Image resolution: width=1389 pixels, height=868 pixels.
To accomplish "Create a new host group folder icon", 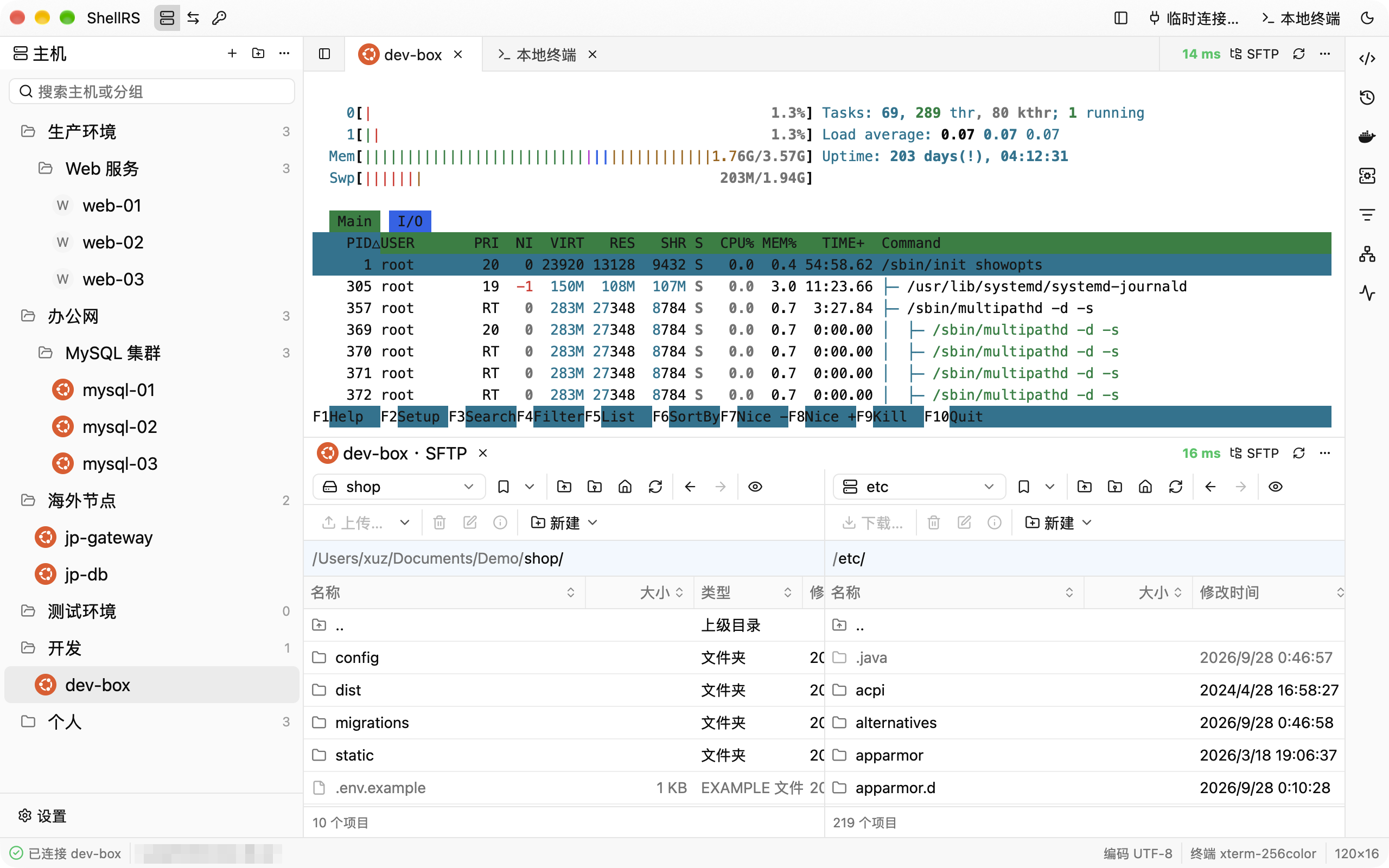I will click(x=258, y=53).
